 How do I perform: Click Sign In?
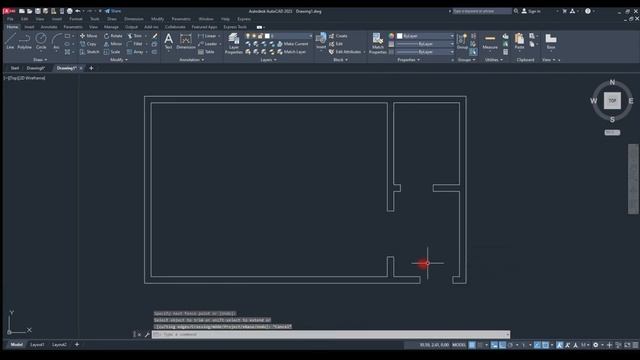click(531, 11)
